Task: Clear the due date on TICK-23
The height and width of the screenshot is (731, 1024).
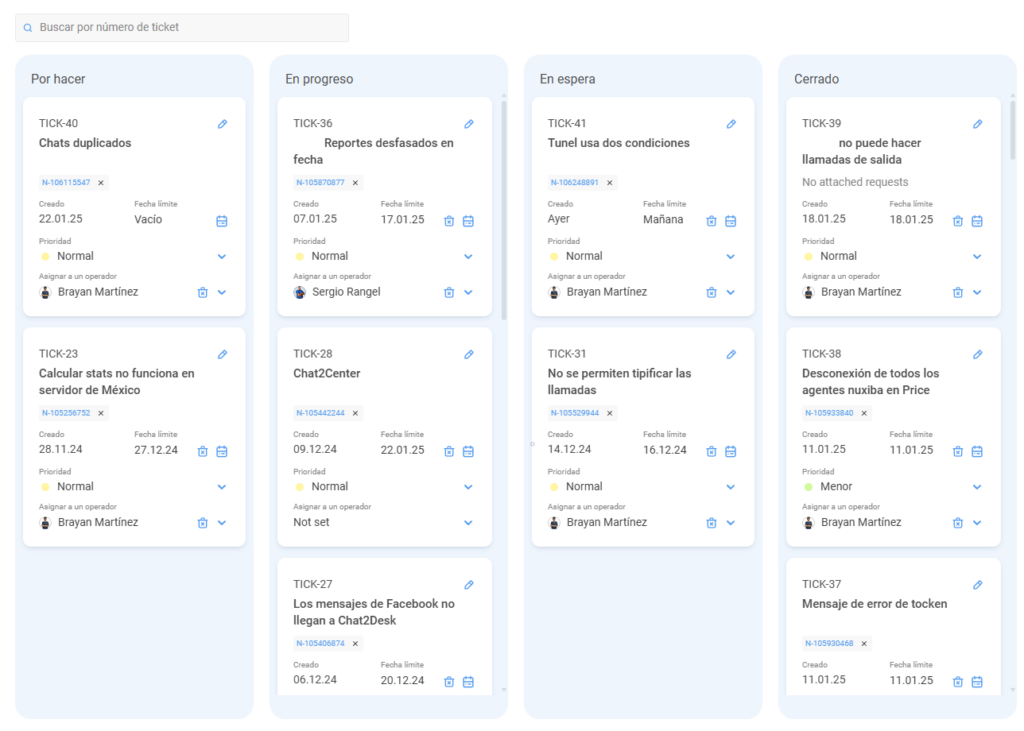Action: [x=202, y=451]
